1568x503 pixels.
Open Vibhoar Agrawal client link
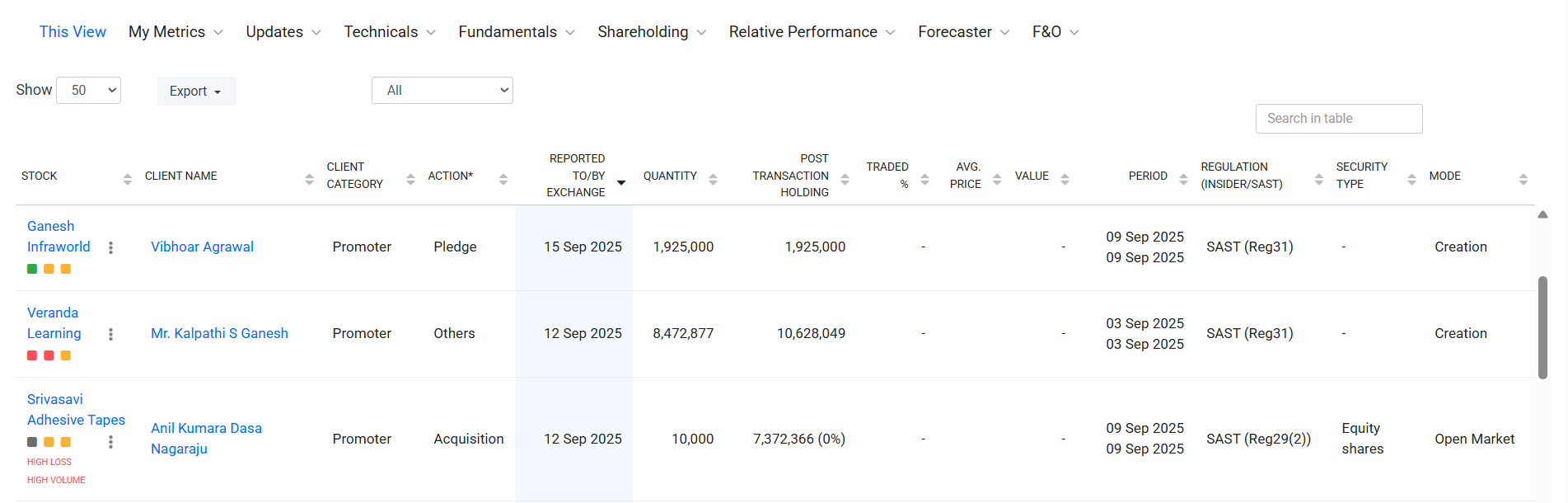pyautogui.click(x=202, y=247)
